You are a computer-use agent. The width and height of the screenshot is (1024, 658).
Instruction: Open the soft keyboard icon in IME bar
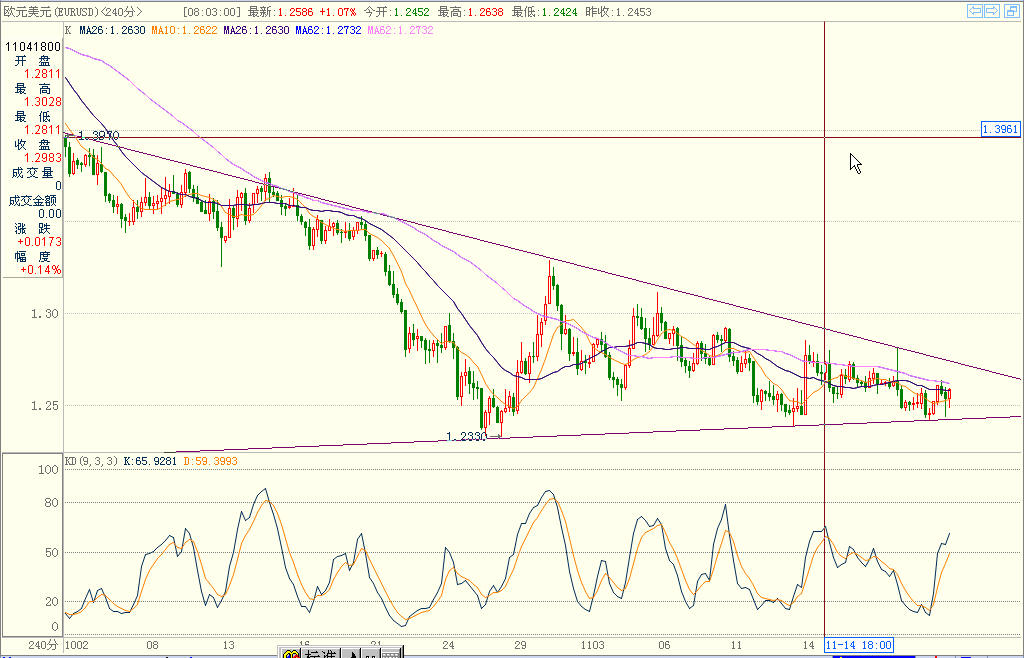point(390,653)
